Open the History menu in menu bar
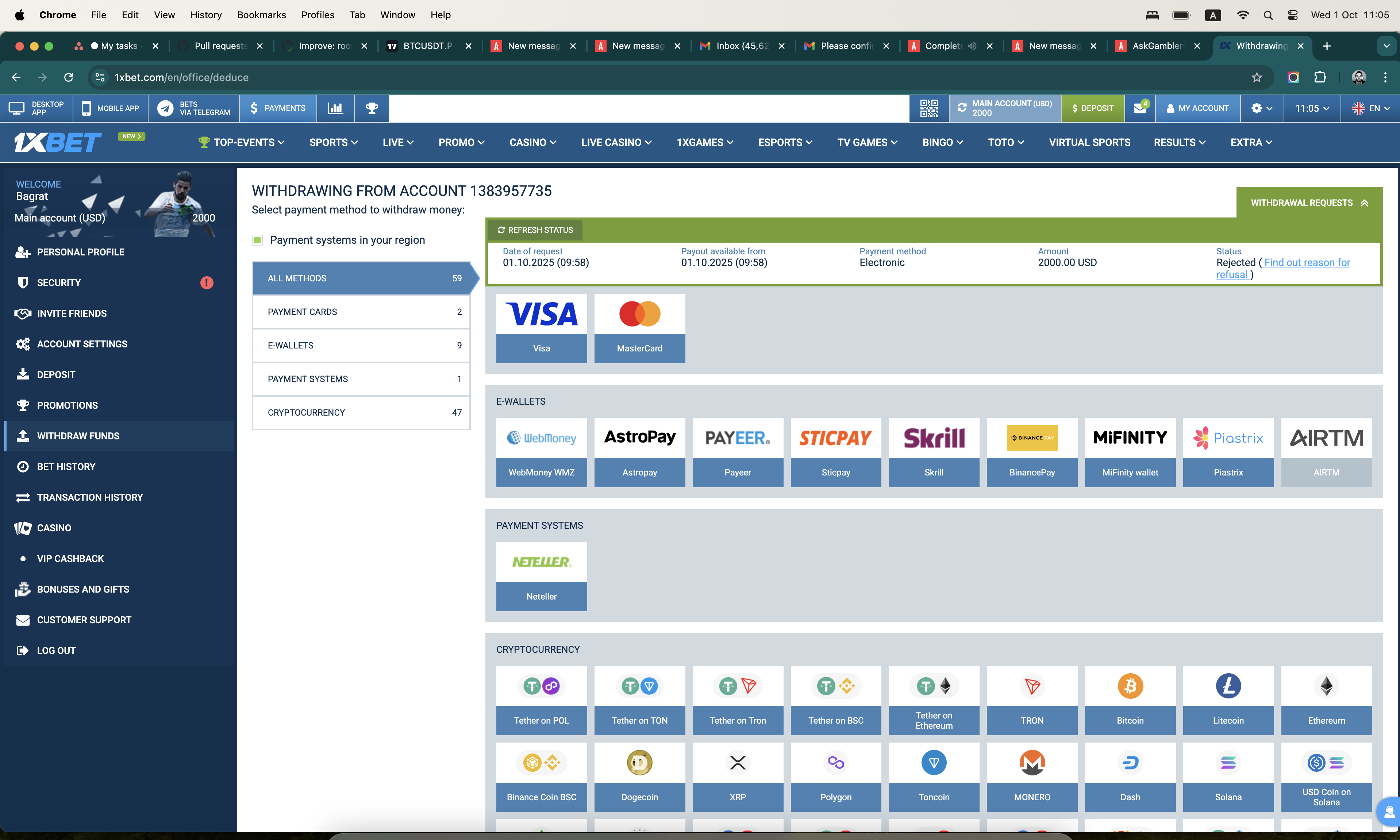 206,15
